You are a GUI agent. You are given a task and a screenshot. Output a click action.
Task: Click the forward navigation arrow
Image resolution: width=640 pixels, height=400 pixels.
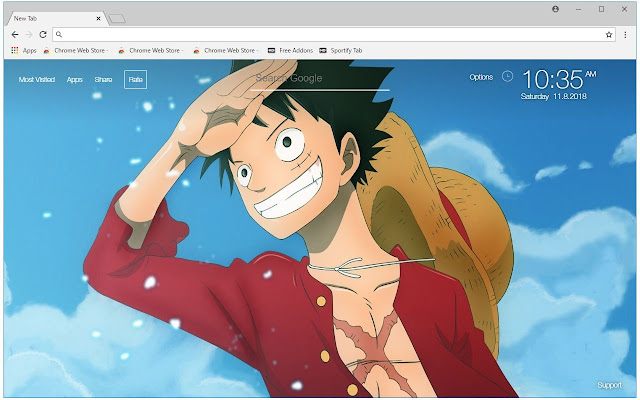(x=29, y=35)
